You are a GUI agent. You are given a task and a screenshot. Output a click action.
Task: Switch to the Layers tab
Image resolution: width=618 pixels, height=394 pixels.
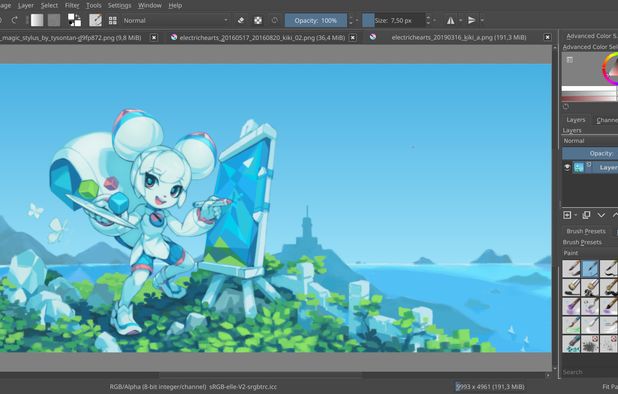tap(576, 120)
